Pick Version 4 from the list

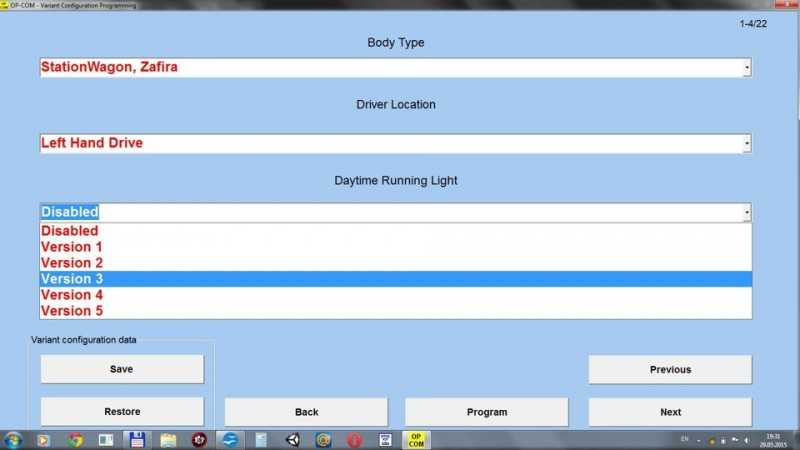coord(395,295)
